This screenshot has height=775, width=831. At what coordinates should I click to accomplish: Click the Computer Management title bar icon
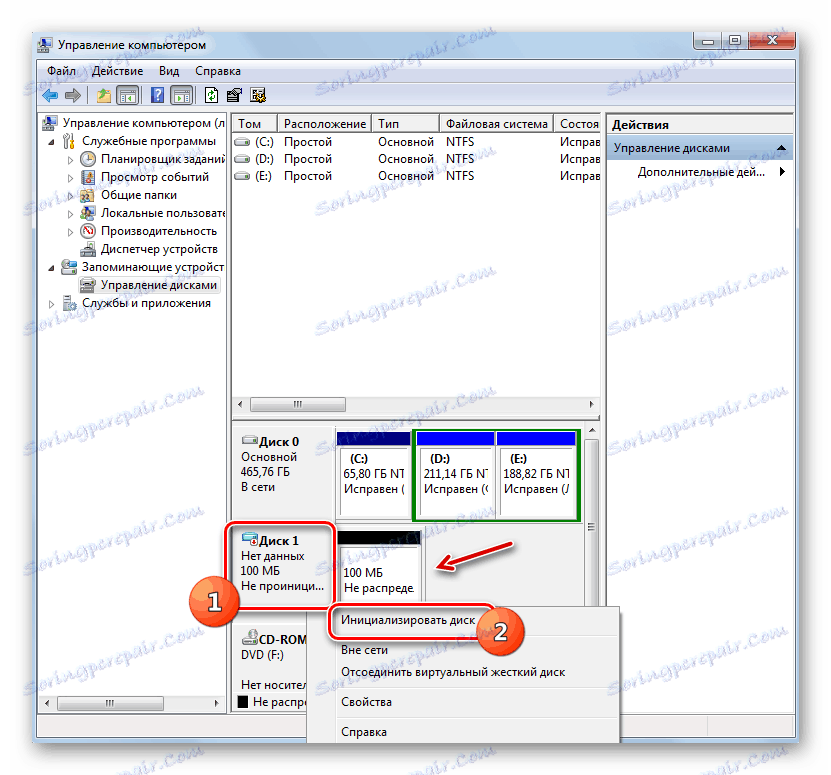(x=45, y=45)
